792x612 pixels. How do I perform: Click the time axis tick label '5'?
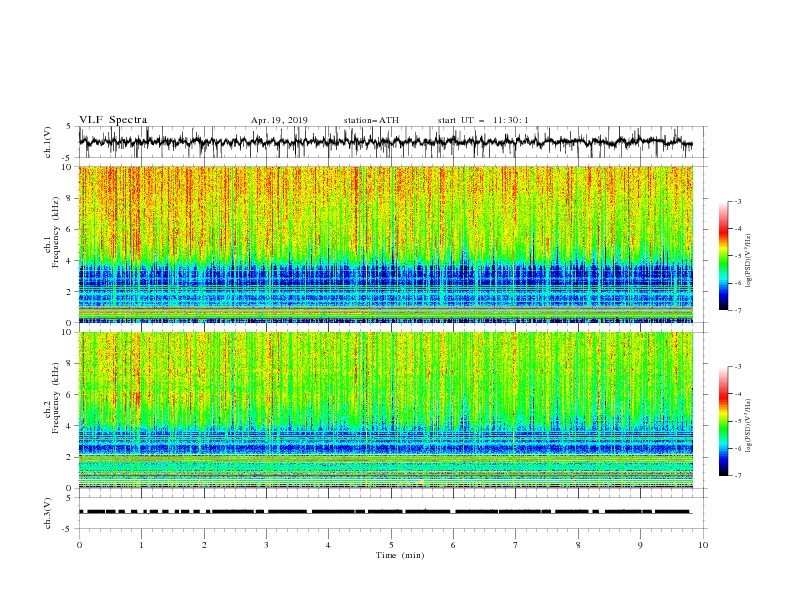tap(391, 545)
